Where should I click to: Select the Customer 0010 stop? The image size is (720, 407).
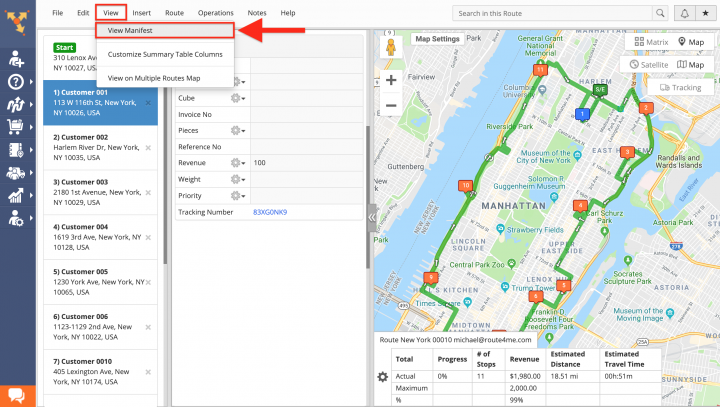pyautogui.click(x=101, y=371)
